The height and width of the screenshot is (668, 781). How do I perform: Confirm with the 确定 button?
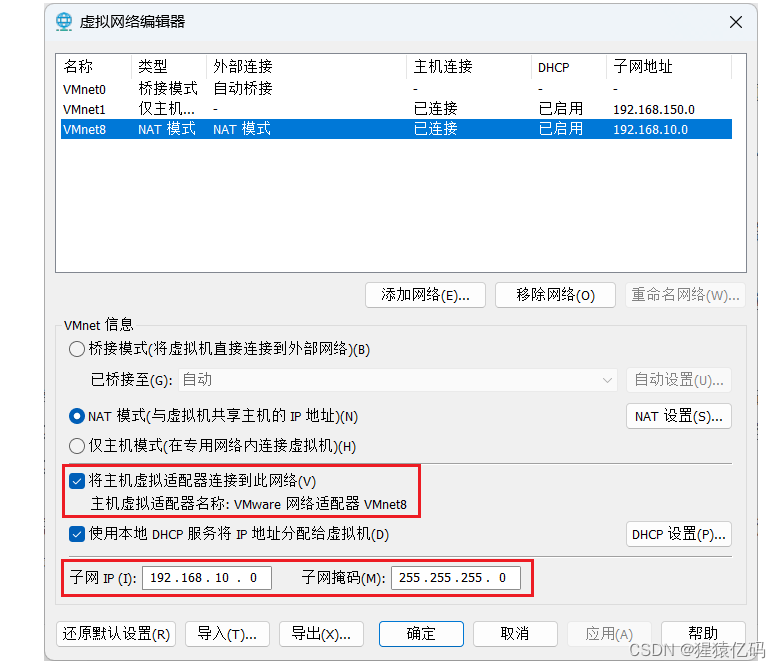tap(421, 634)
